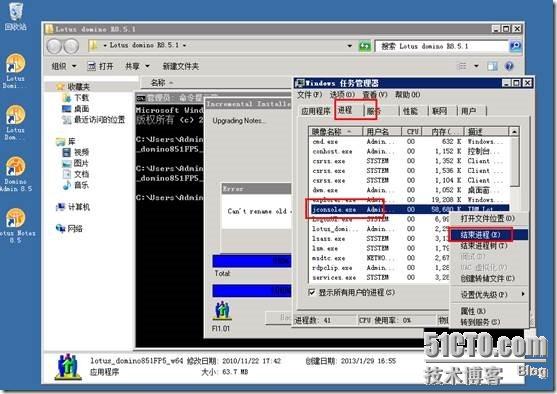Click the 打开 button in Explorer toolbar

pyautogui.click(x=101, y=66)
